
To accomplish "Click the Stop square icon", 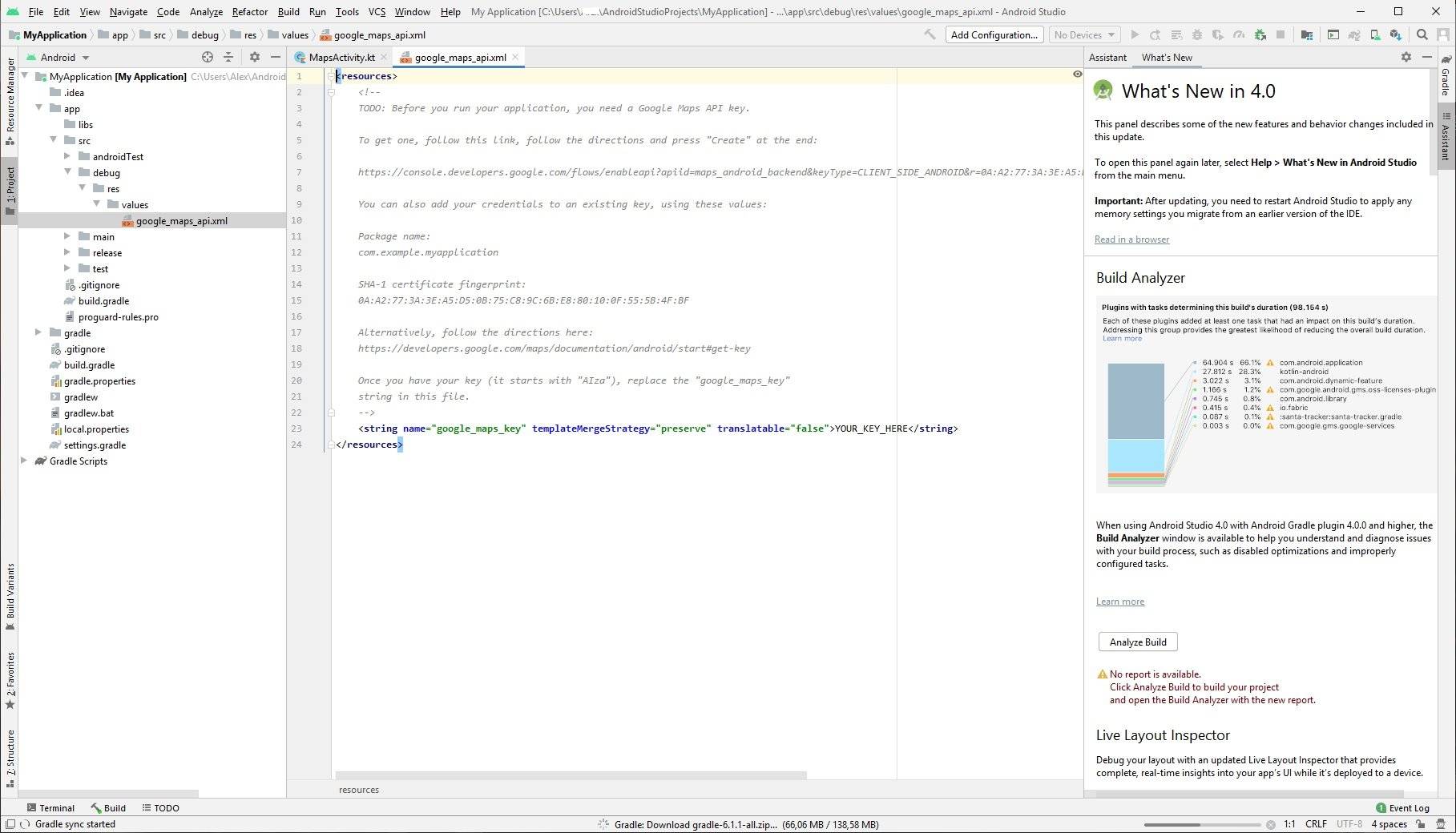I will 1281,34.
